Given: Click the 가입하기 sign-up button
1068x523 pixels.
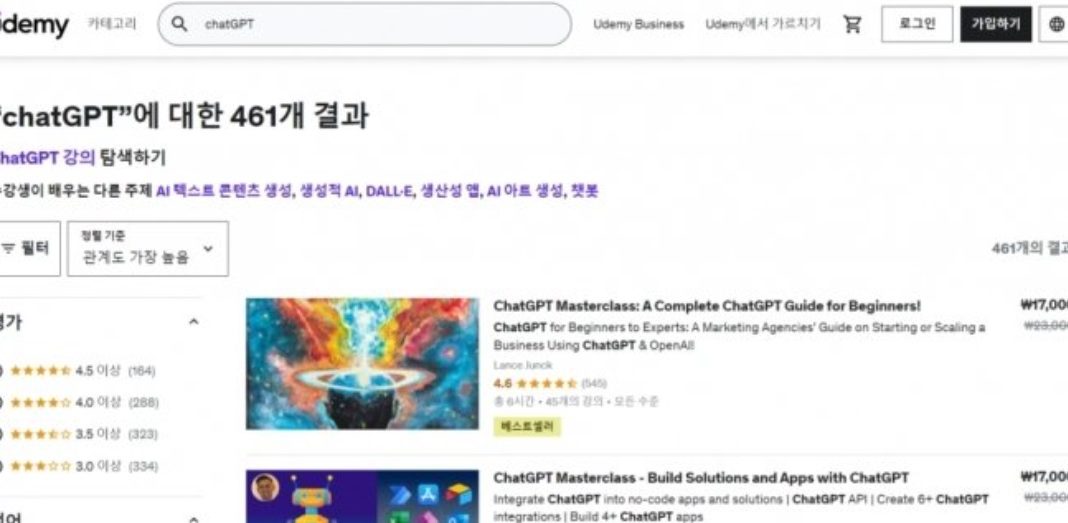Looking at the screenshot, I should pos(996,25).
